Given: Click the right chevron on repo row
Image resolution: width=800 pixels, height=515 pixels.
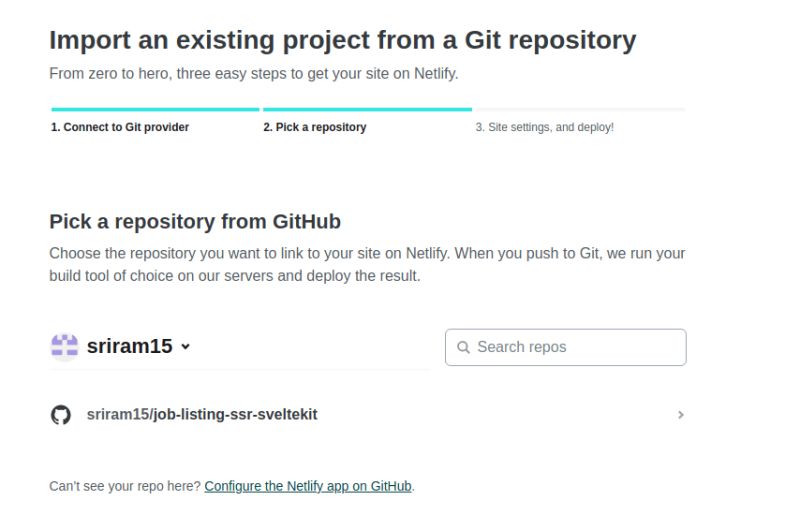Looking at the screenshot, I should pyautogui.click(x=681, y=415).
